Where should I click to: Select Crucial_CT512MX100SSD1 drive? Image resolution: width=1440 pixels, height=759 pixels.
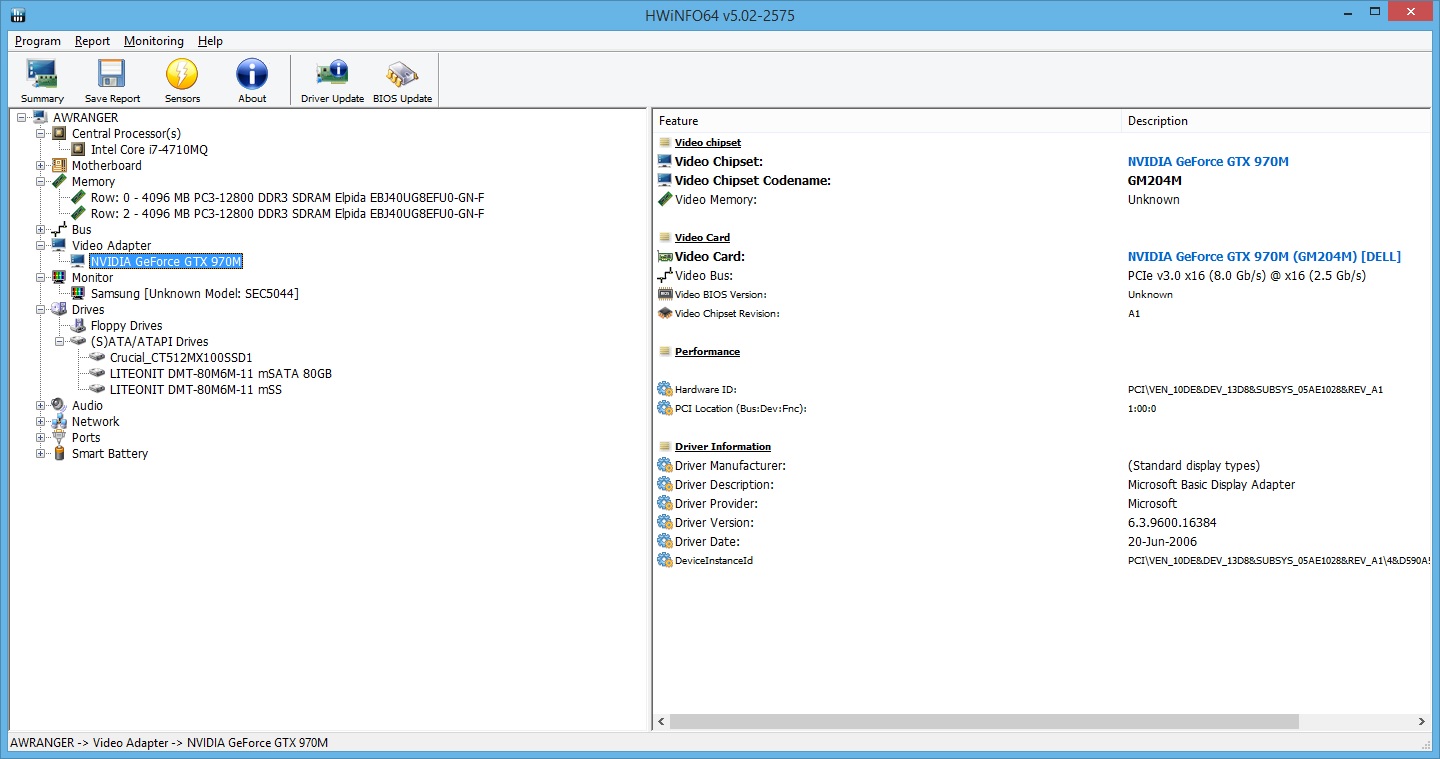[181, 358]
